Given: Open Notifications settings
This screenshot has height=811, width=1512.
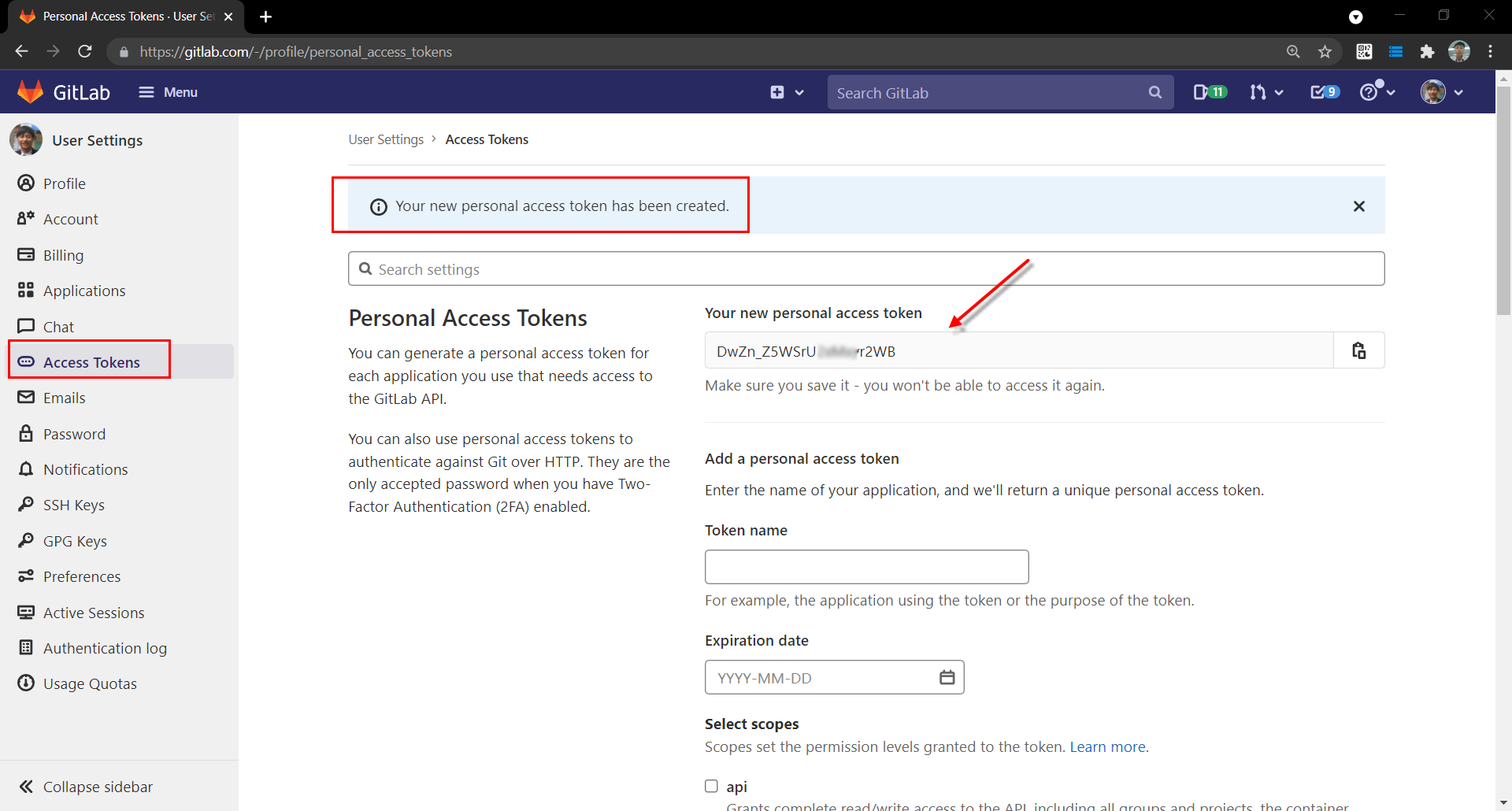Looking at the screenshot, I should point(85,469).
